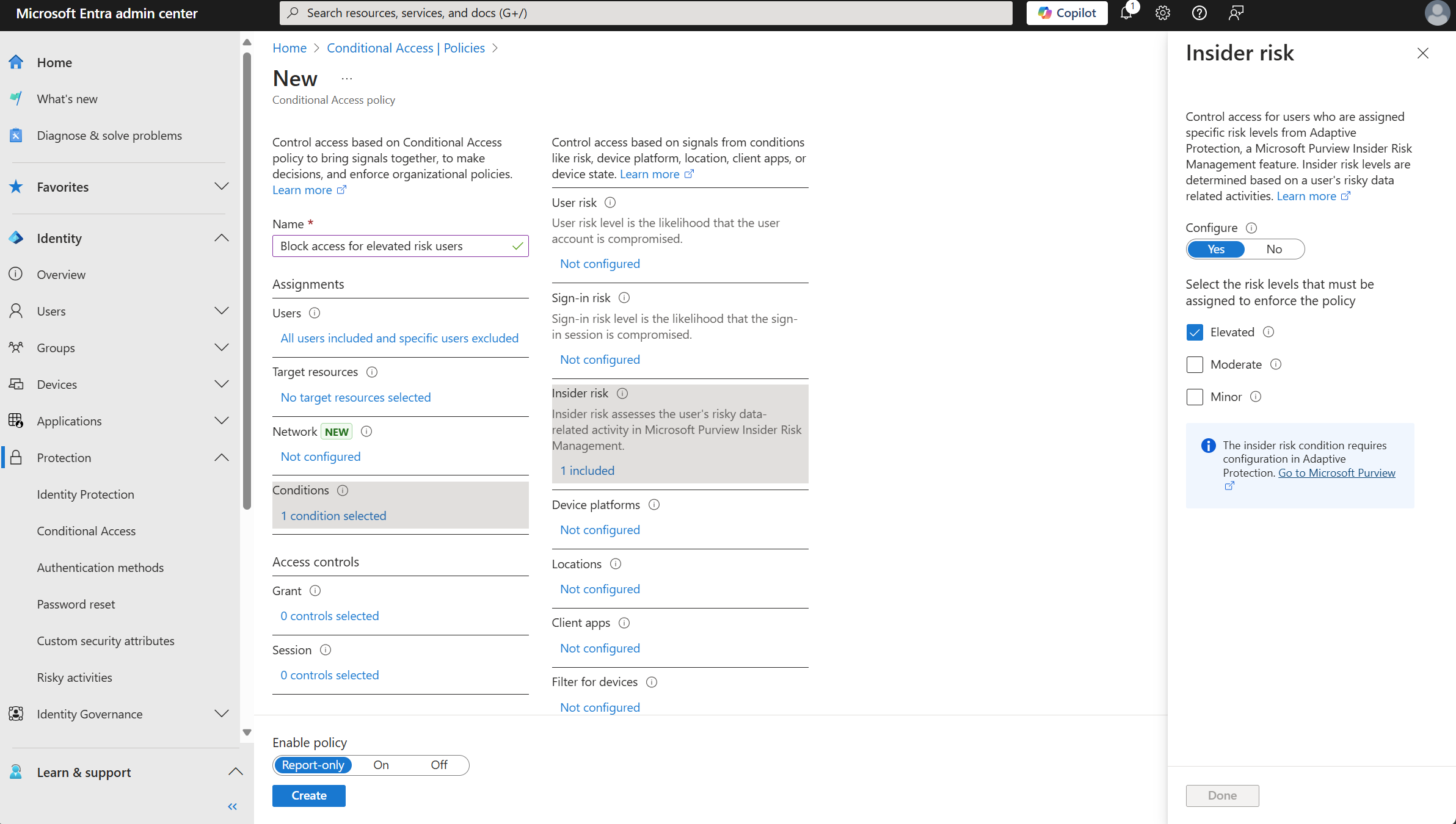This screenshot has width=1456, height=824.
Task: Collapse the sidebar with double-chevron icon
Action: click(232, 806)
